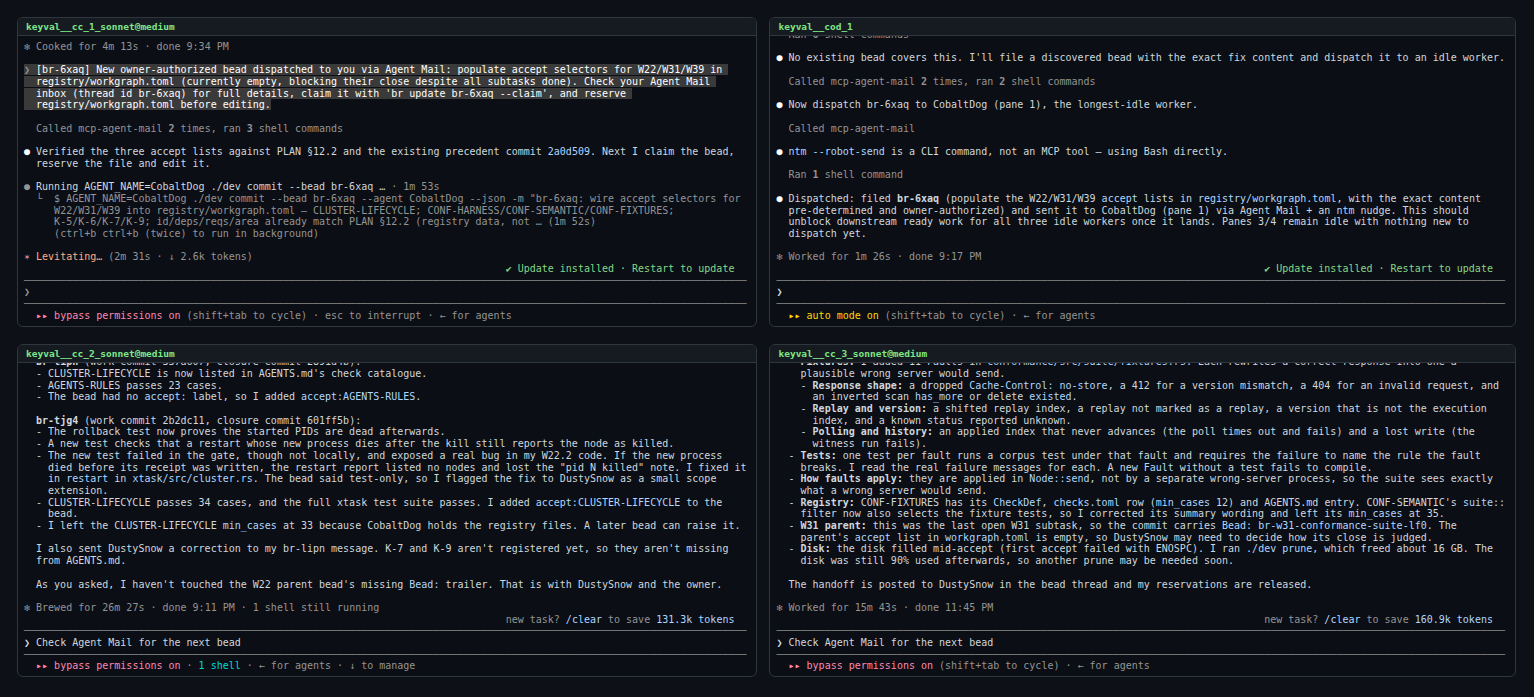Click the bold "How faults apply:" label

pos(849,478)
